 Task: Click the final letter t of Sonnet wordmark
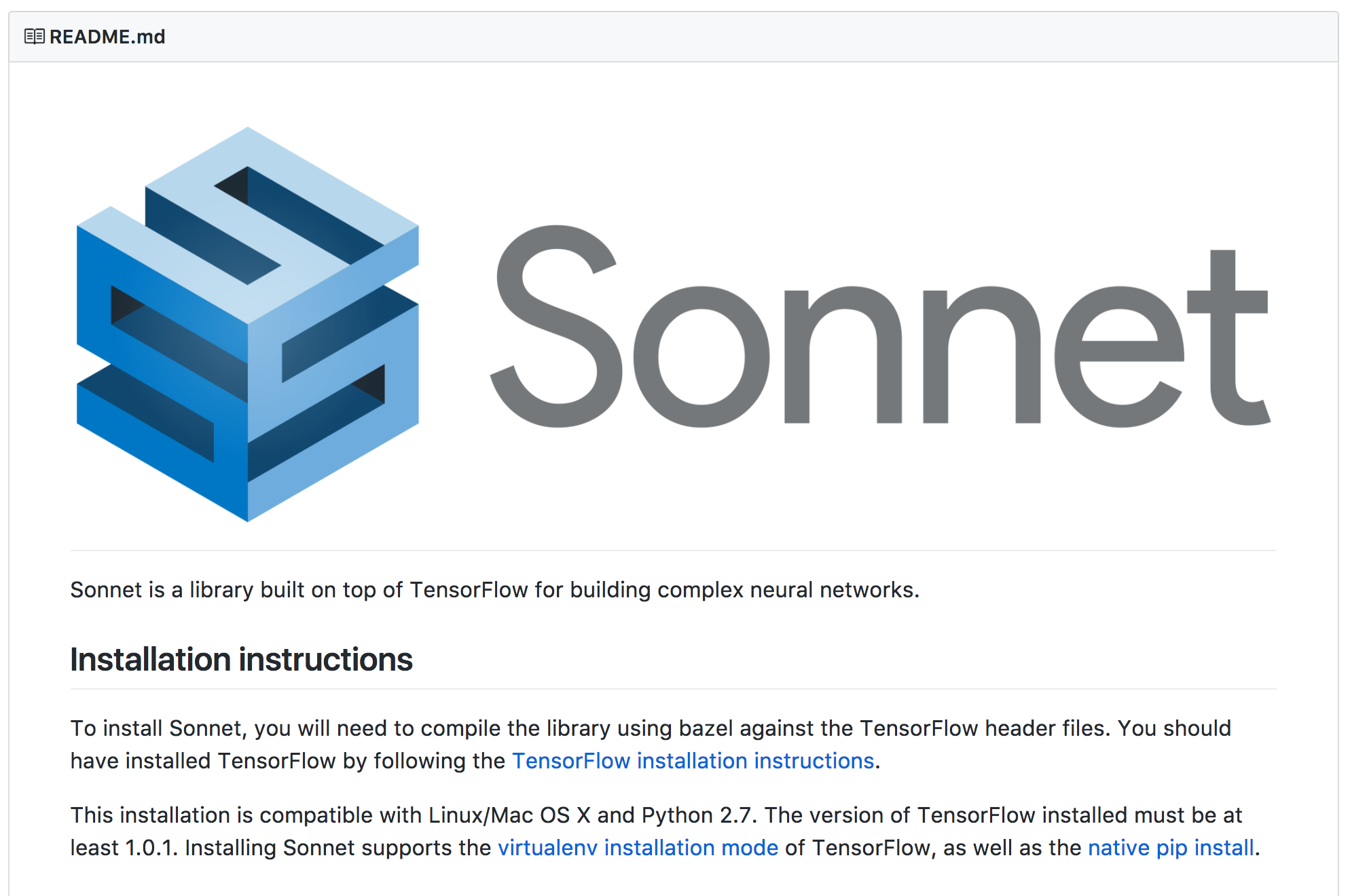pyautogui.click(x=1229, y=338)
